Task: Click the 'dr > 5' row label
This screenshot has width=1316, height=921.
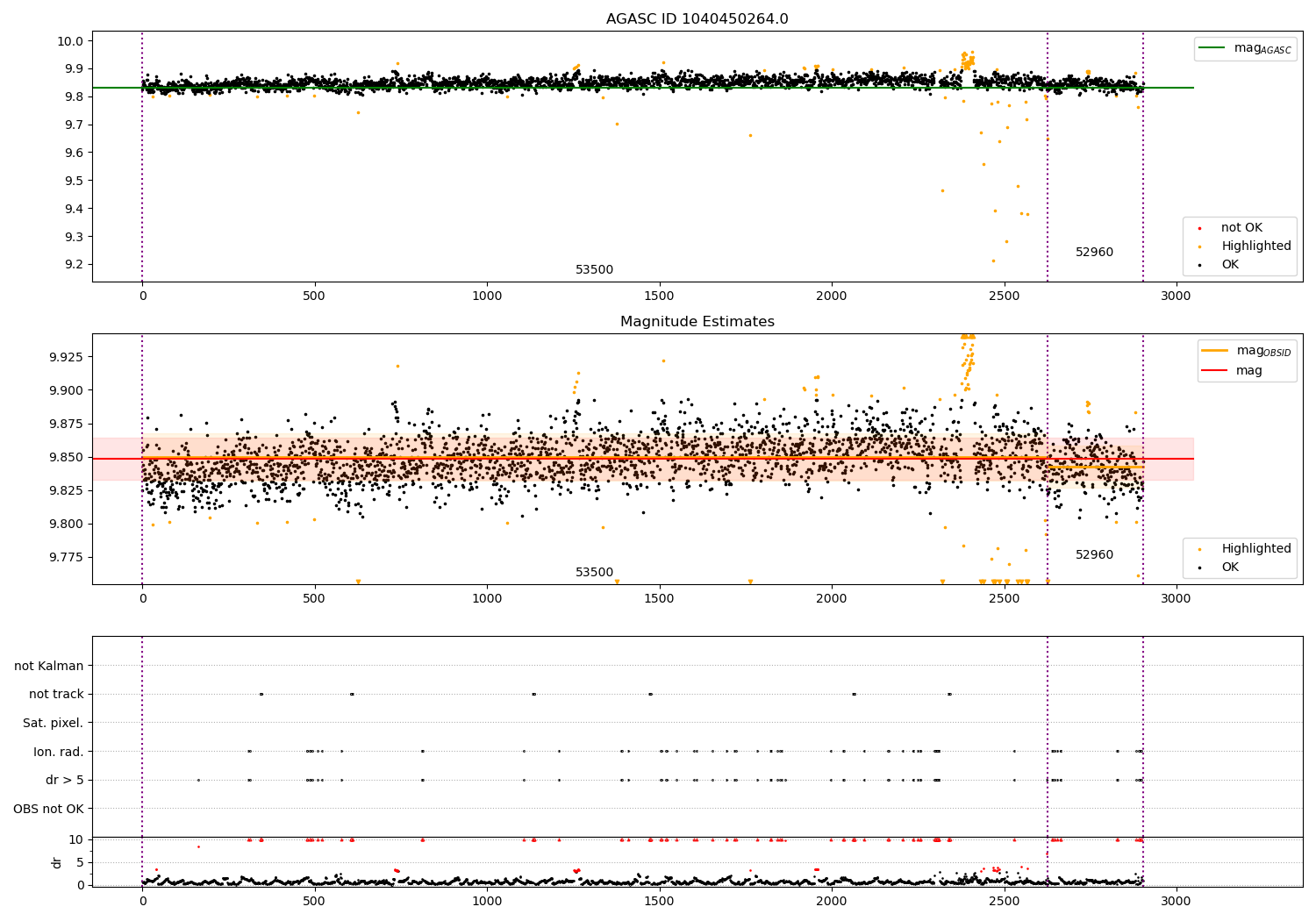Action: [x=65, y=780]
